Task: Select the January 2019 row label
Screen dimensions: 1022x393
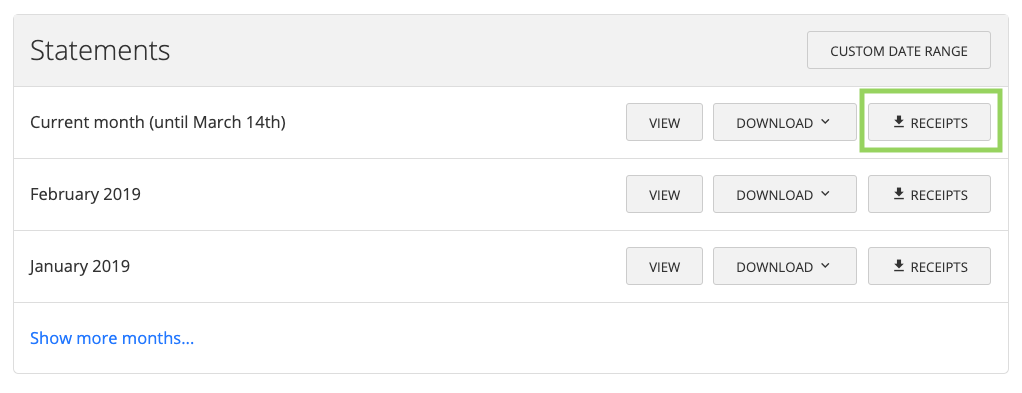Action: [80, 266]
